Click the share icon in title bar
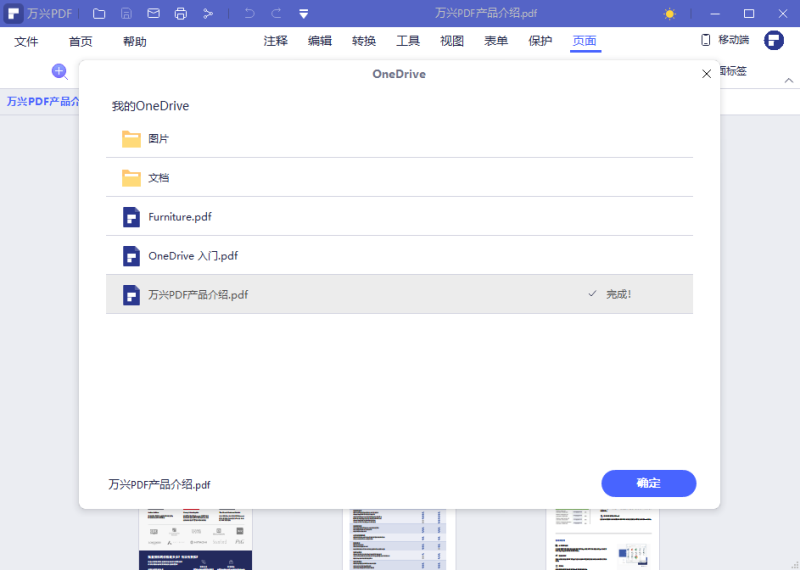Viewport: 800px width, 570px height. click(x=208, y=14)
